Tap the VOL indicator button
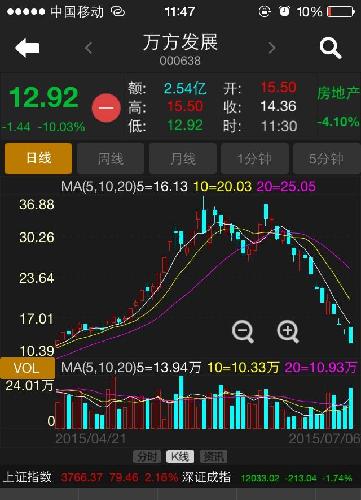 pyautogui.click(x=27, y=368)
